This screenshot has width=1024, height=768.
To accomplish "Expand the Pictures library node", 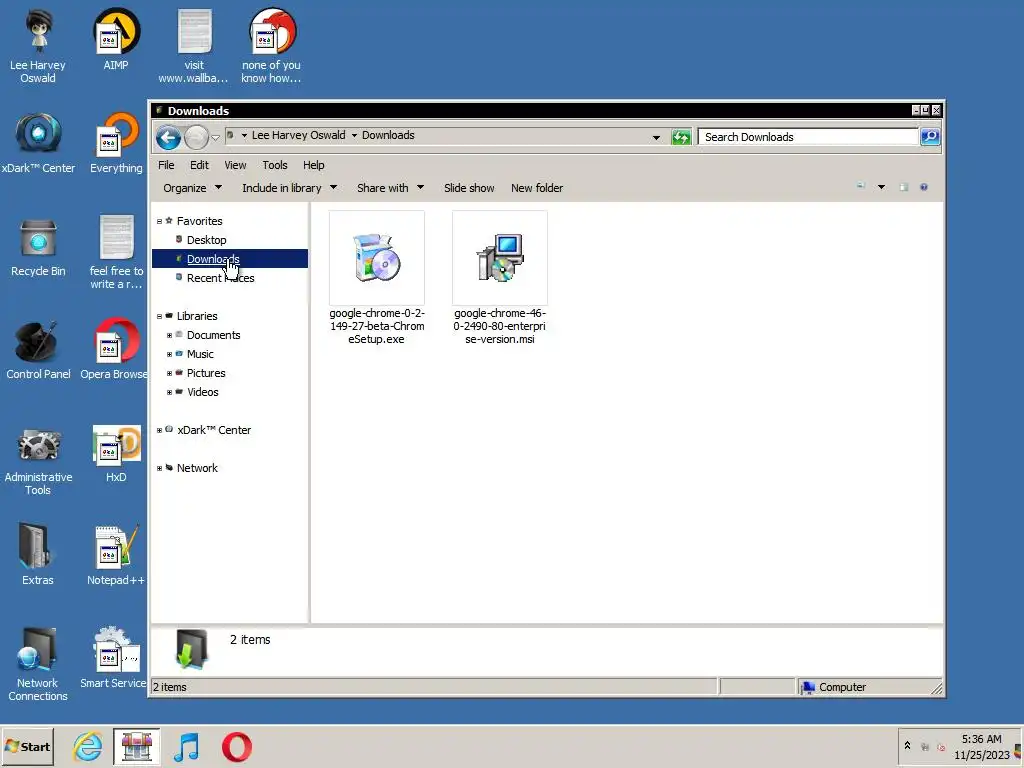I will click(169, 373).
